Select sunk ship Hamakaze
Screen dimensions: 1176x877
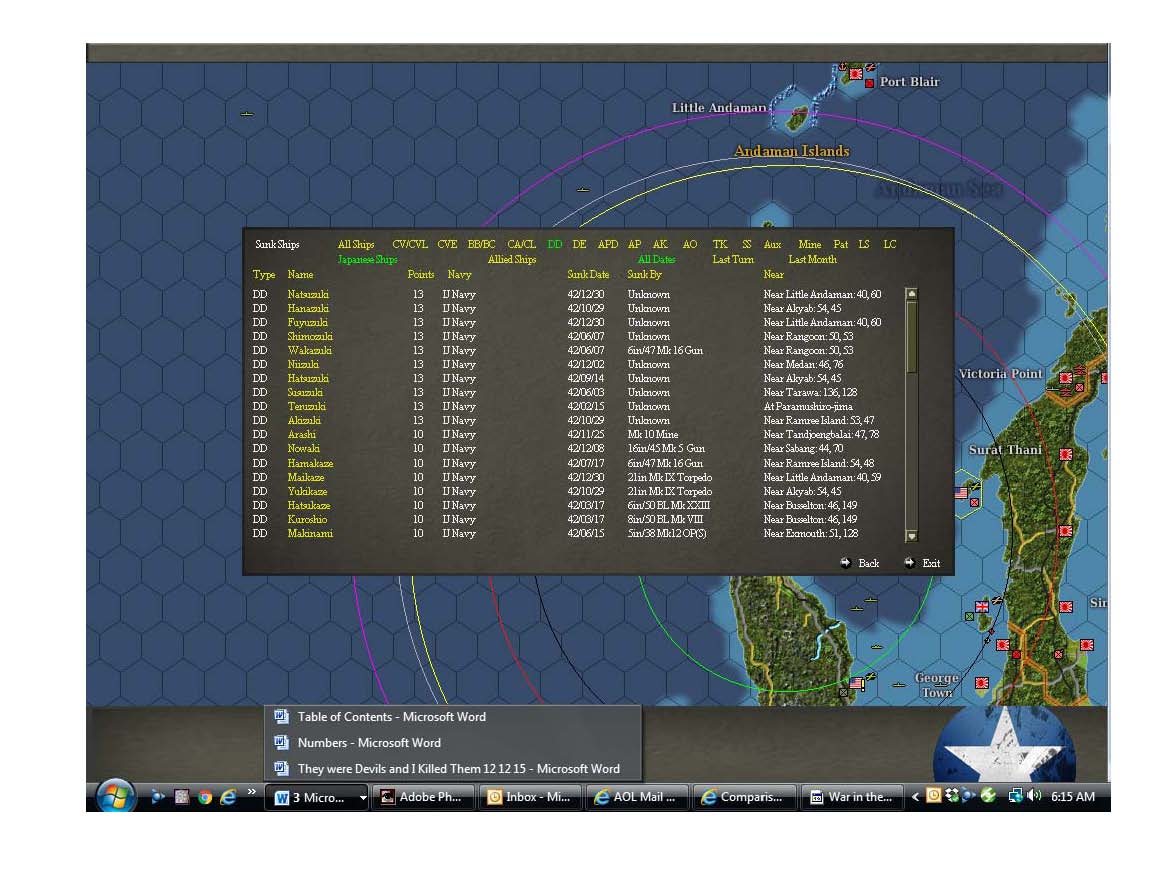[x=310, y=463]
